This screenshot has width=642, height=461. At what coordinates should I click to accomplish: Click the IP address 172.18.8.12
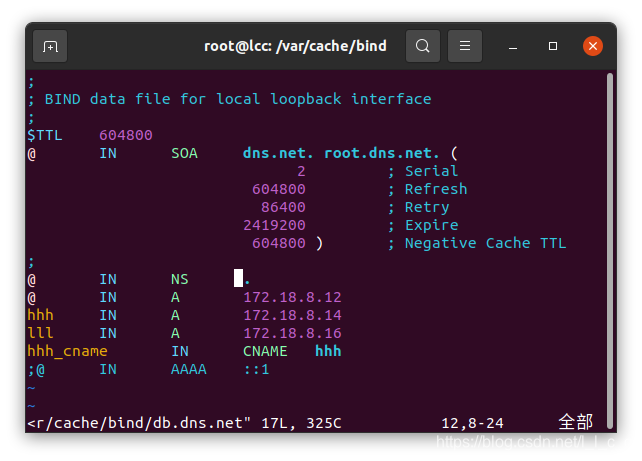[292, 297]
